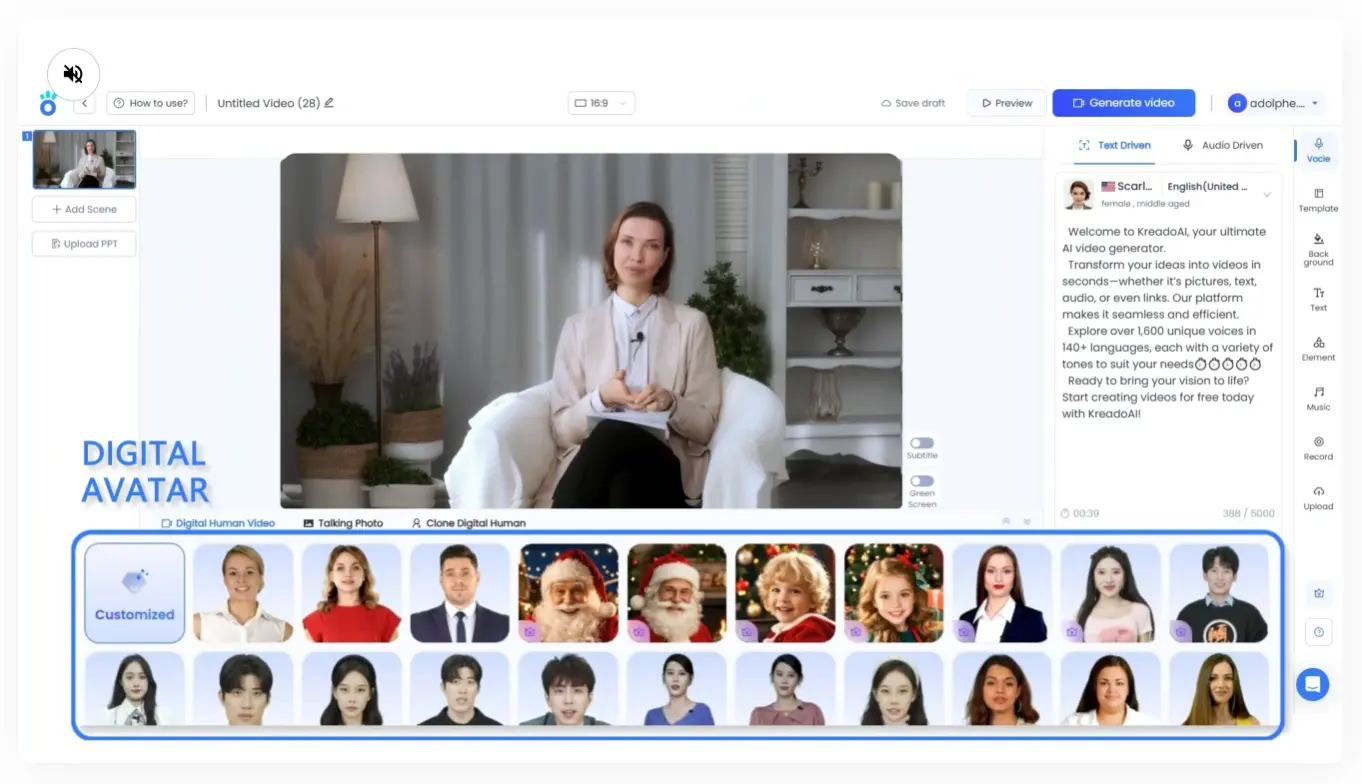Click the Customized avatar tile
Screen dimensions: 1362x784
click(x=135, y=593)
